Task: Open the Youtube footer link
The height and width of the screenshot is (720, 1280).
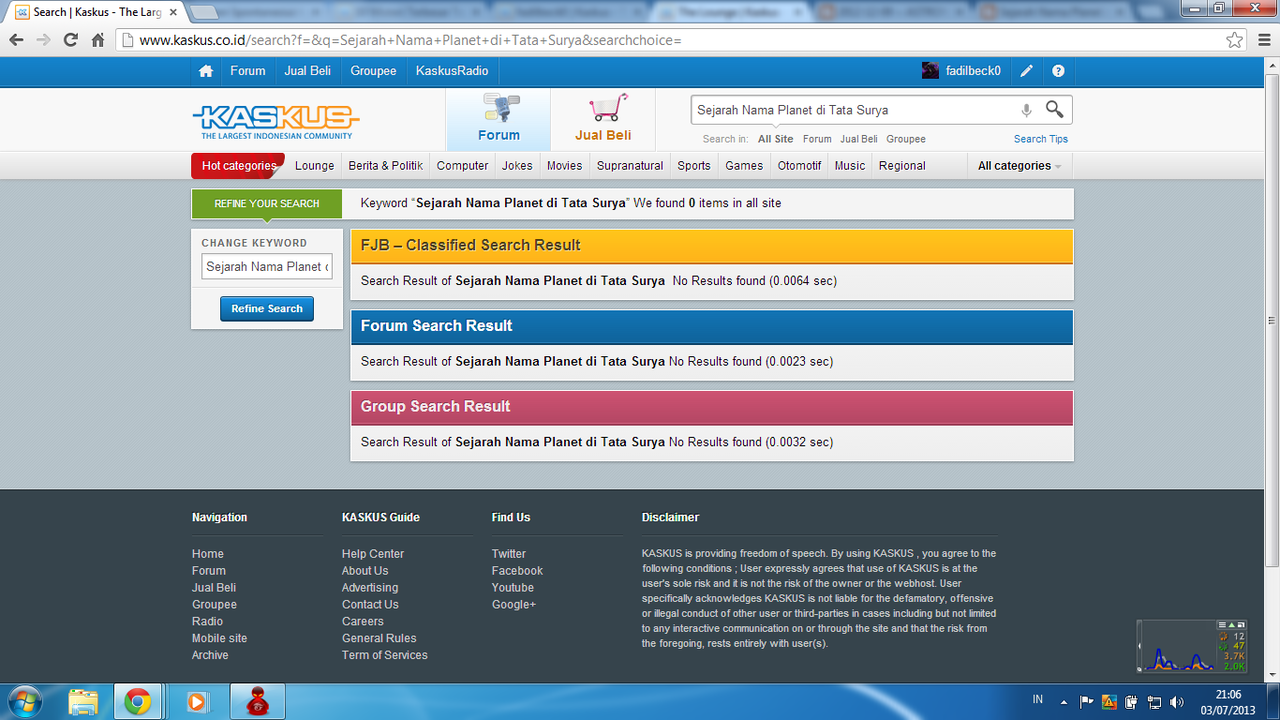Action: click(513, 588)
